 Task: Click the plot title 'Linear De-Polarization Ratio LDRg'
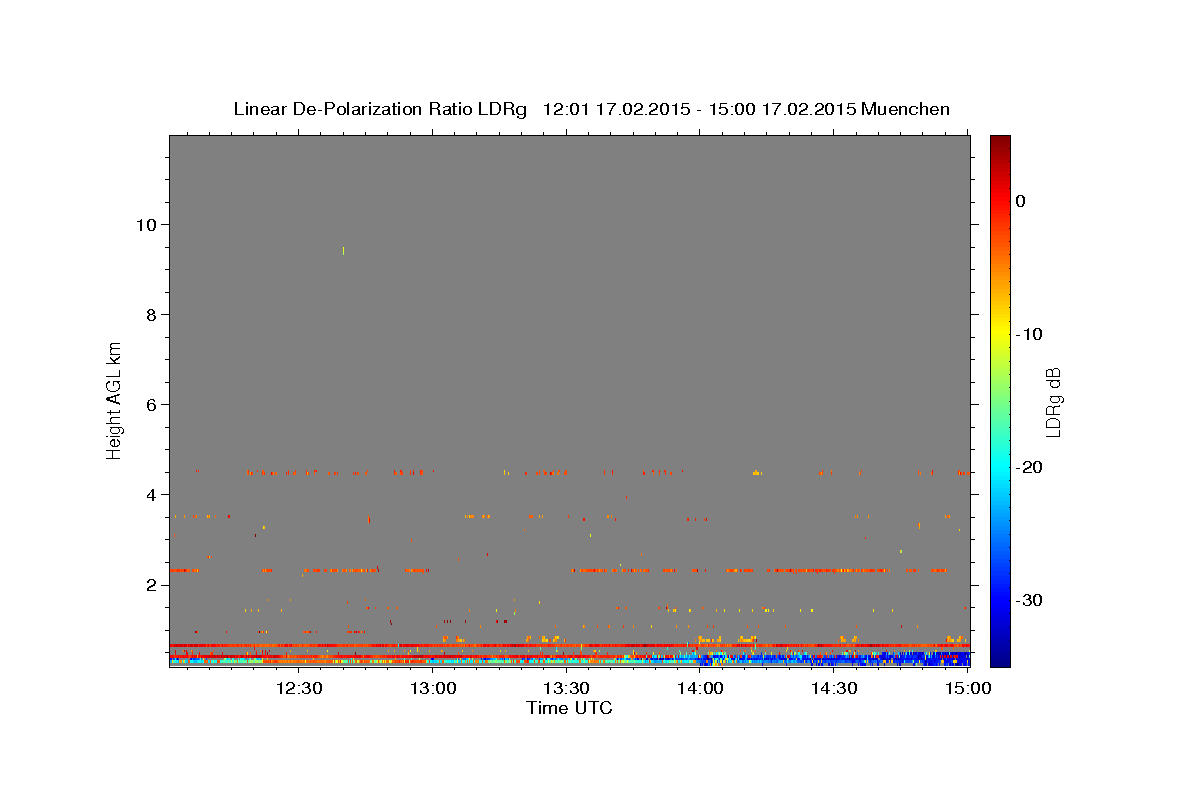(380, 109)
